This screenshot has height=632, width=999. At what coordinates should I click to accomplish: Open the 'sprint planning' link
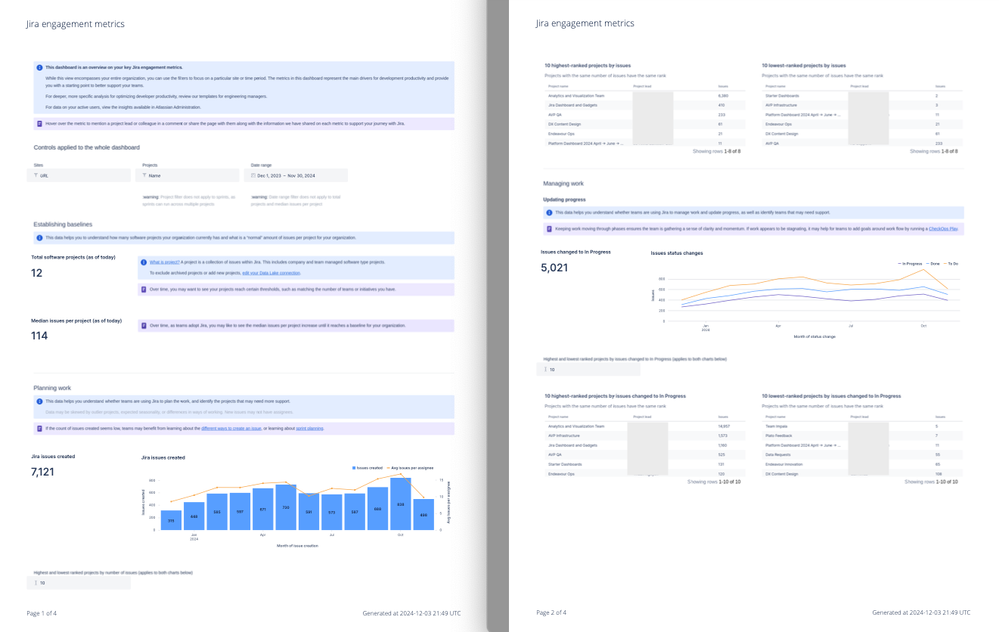click(x=310, y=429)
